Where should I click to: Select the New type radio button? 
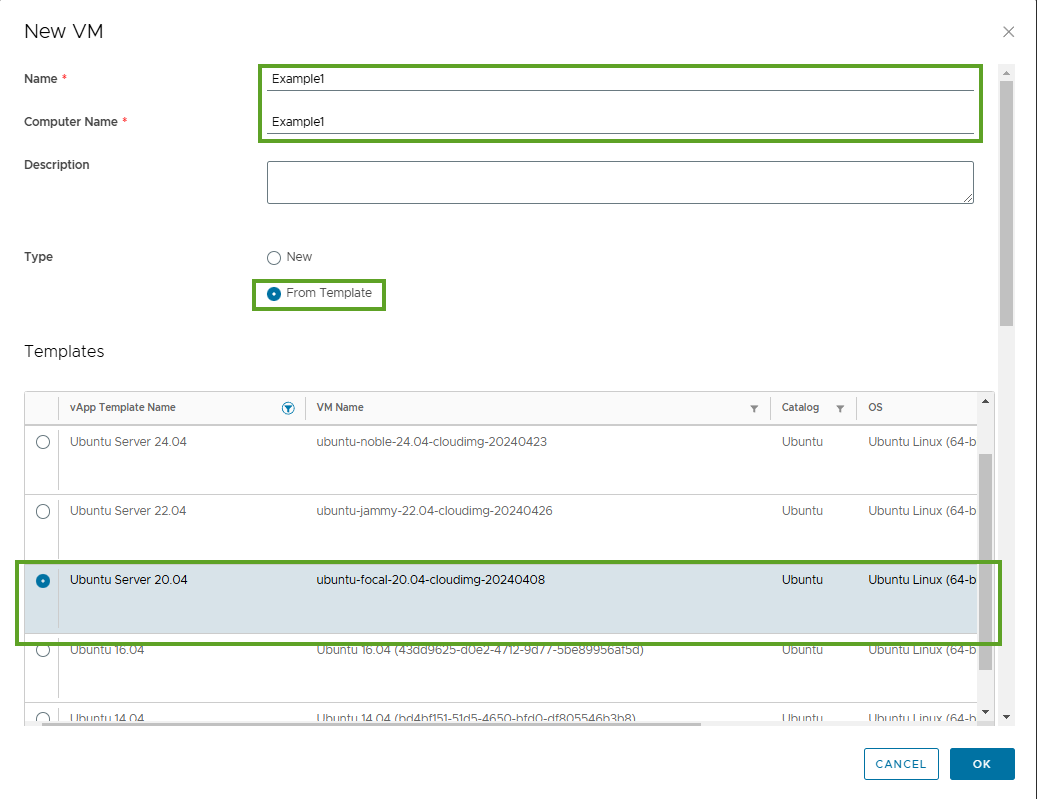(x=274, y=258)
